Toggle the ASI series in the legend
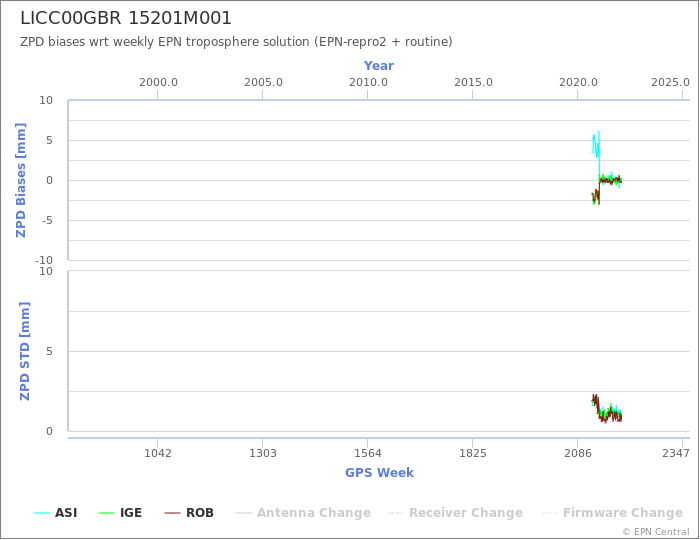 [55, 513]
